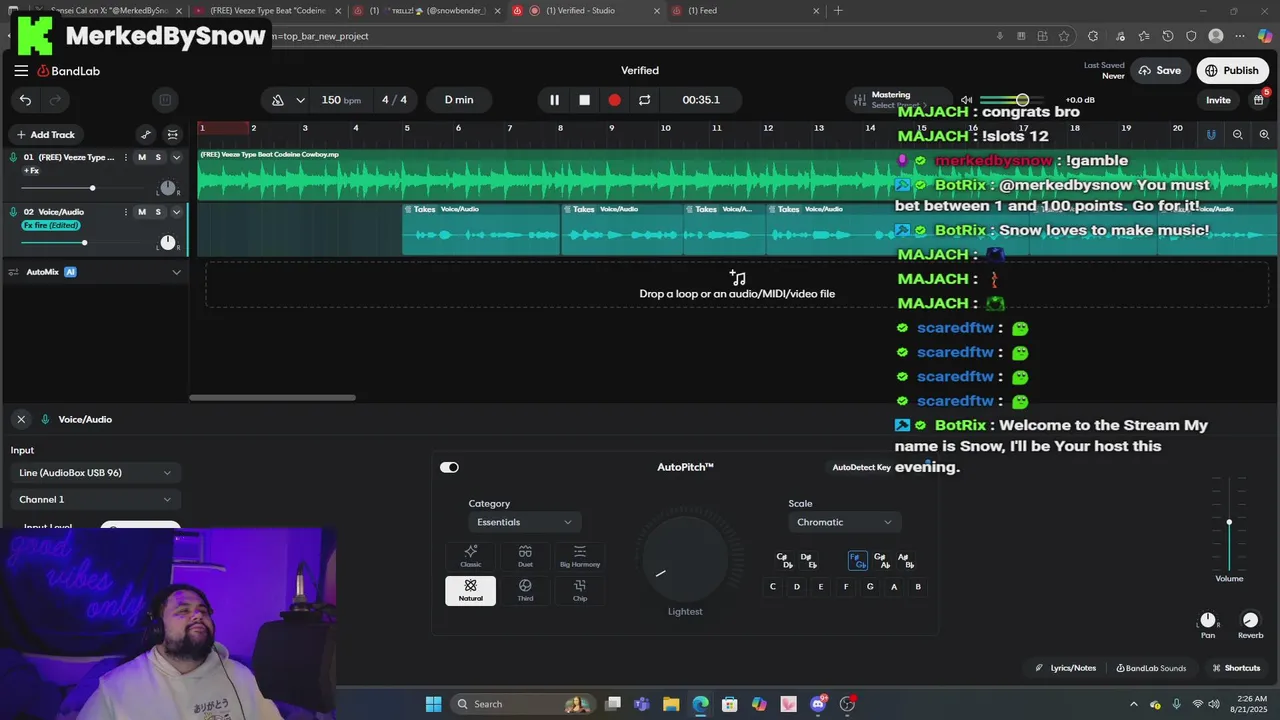Image resolution: width=1280 pixels, height=720 pixels.
Task: Add a new track
Action: coord(45,134)
